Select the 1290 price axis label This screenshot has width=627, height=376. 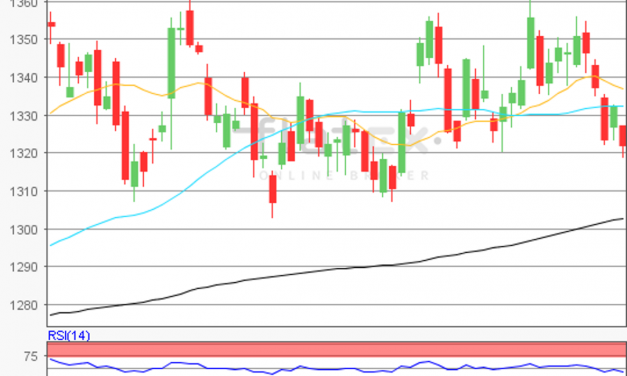coord(25,267)
